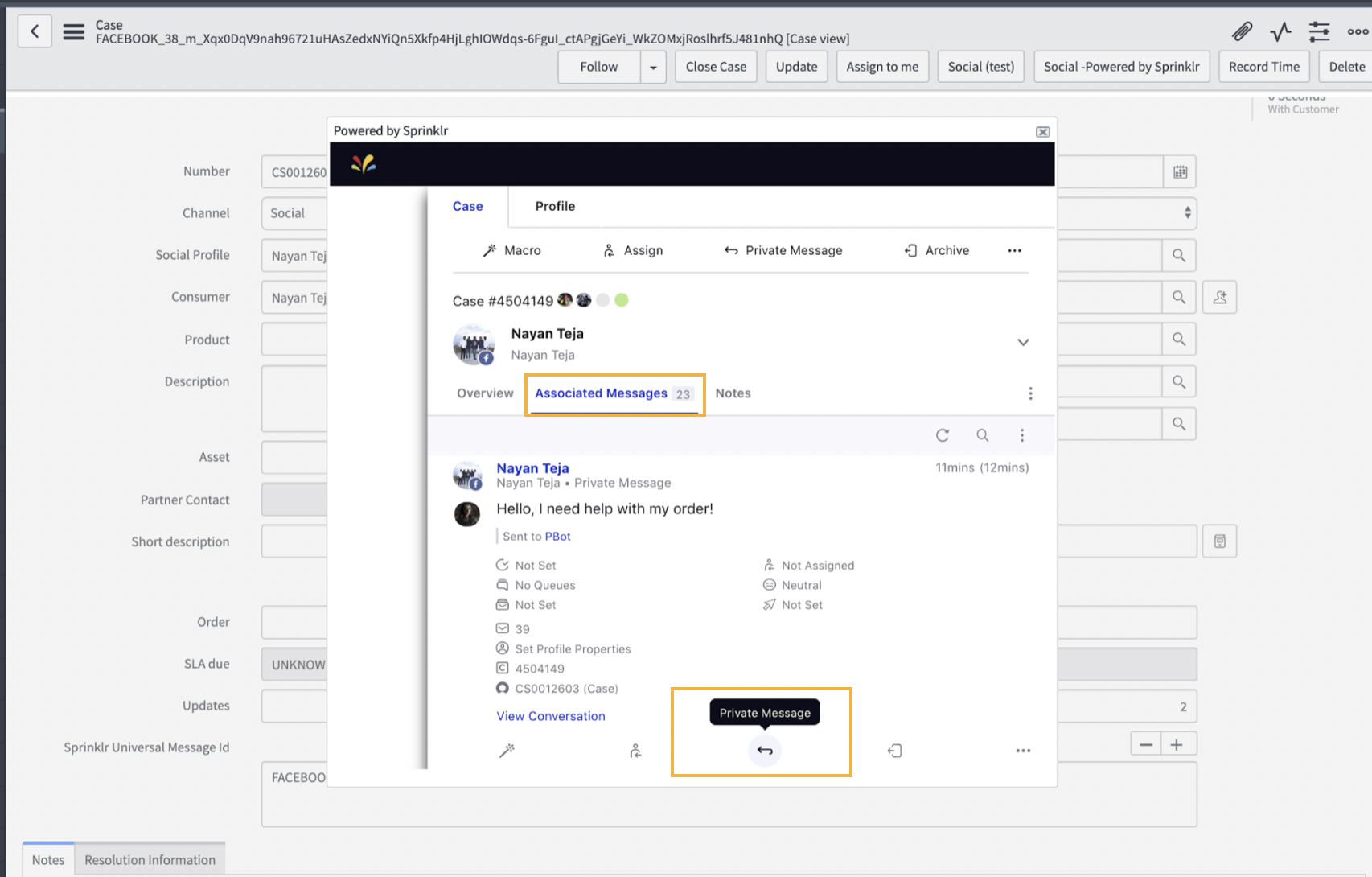
Task: Open more actions ellipsis next to Archive
Action: [x=1015, y=250]
